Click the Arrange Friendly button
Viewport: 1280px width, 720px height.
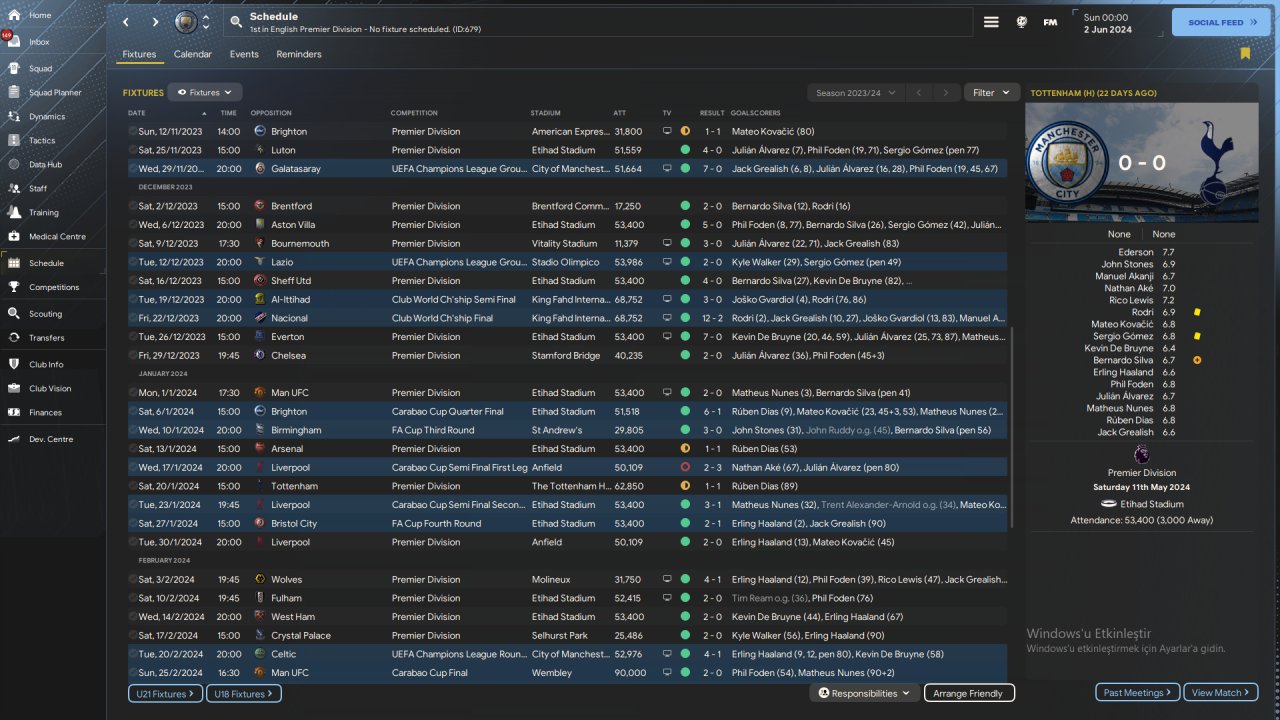tap(967, 693)
